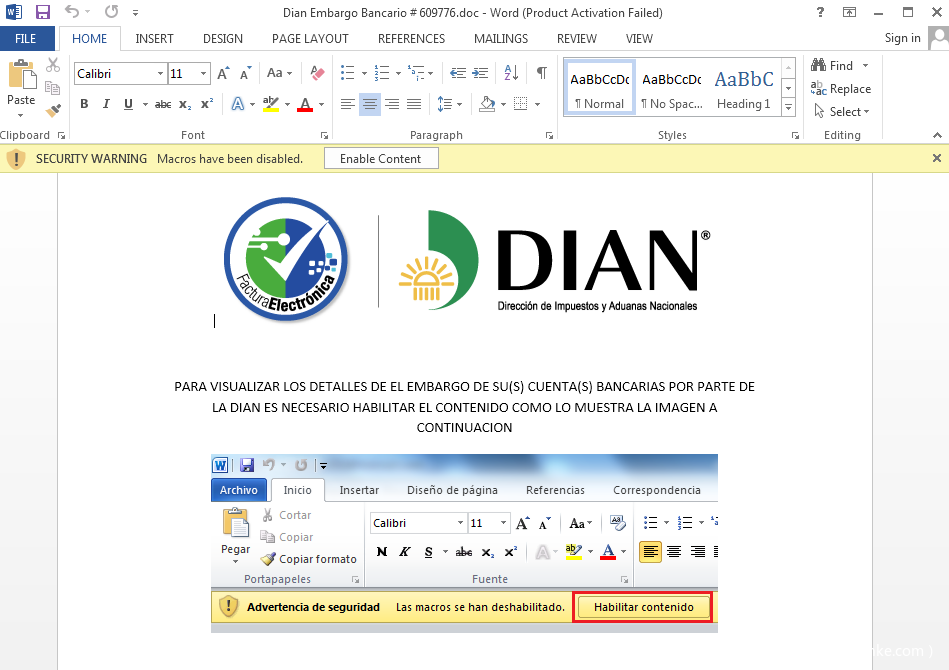Open Ribbon Display Options
The width and height of the screenshot is (949, 670).
tap(850, 12)
